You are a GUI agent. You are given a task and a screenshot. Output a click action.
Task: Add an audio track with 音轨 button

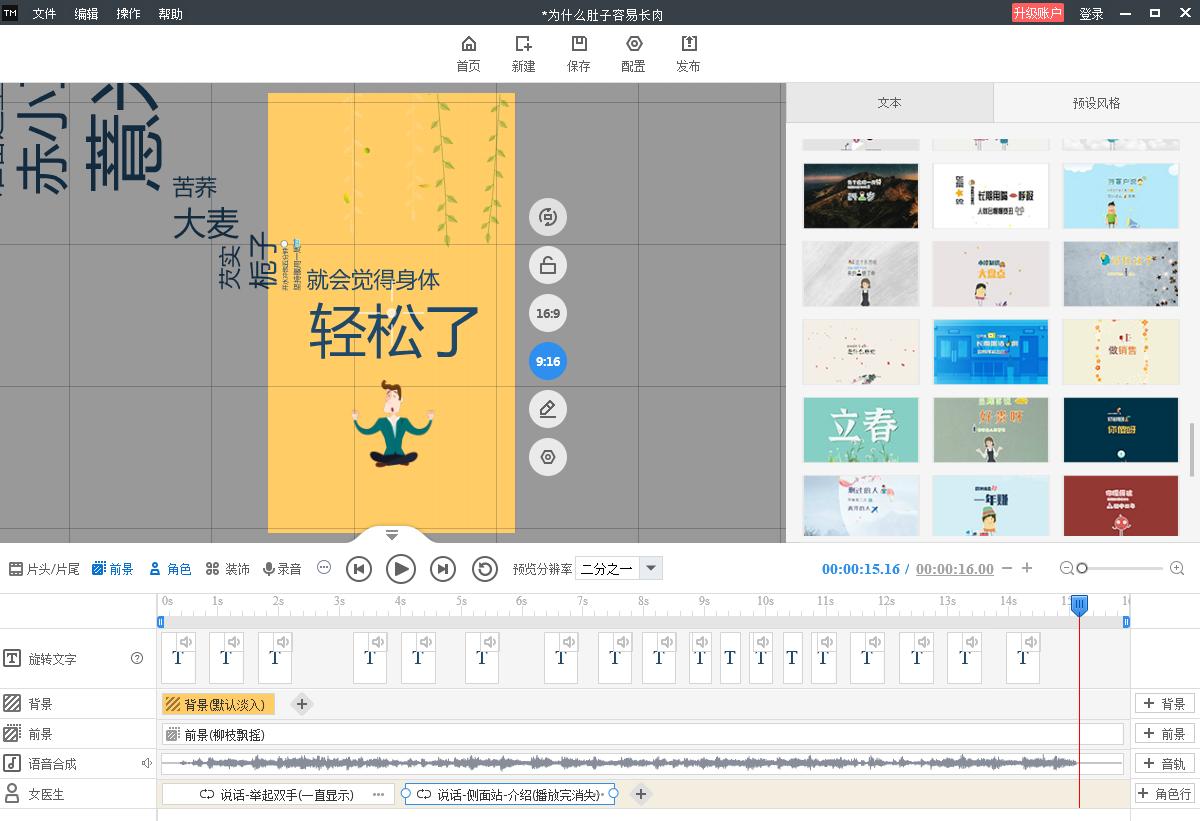coord(1163,763)
